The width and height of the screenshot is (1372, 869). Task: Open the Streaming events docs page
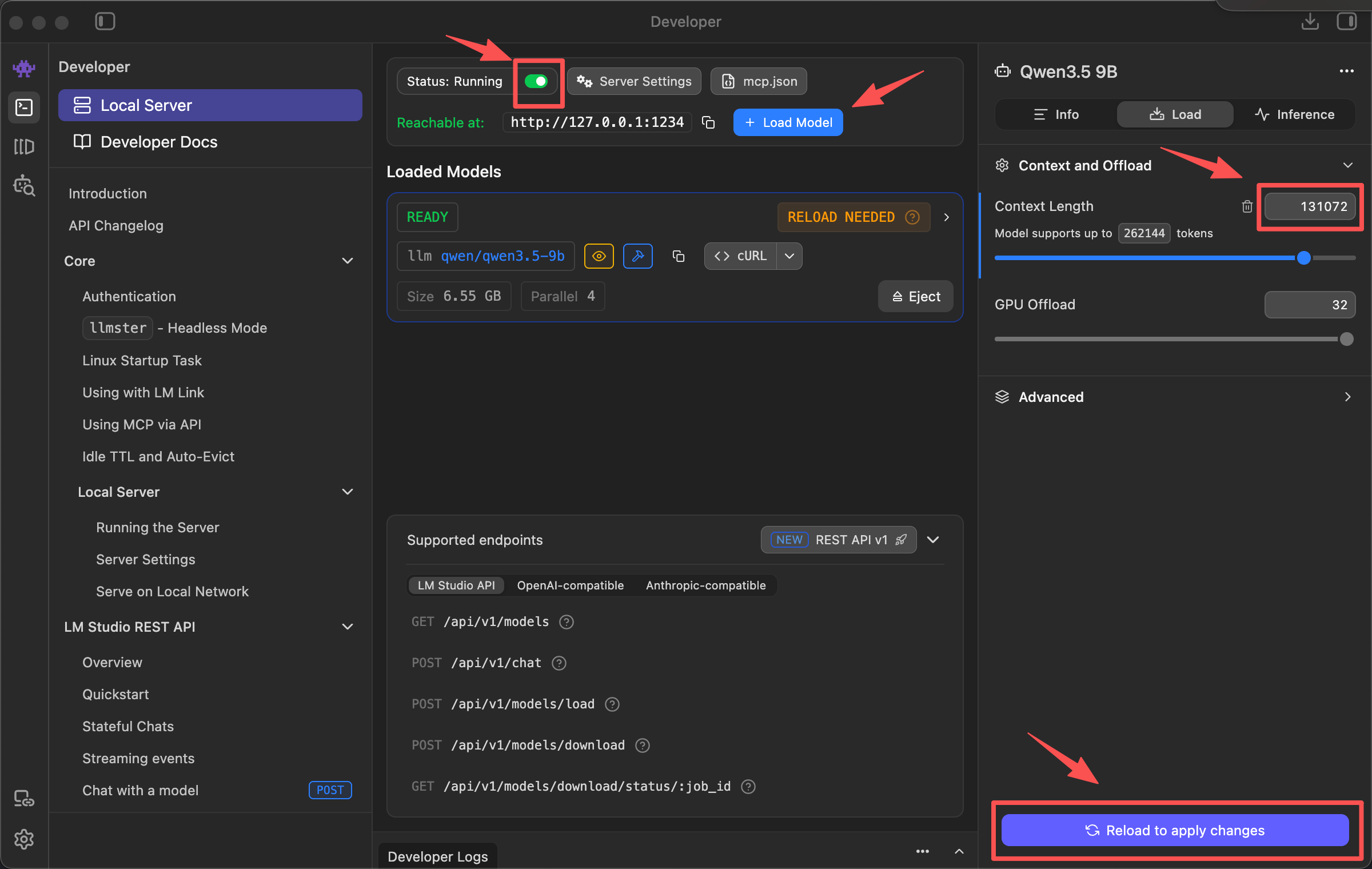tap(138, 759)
